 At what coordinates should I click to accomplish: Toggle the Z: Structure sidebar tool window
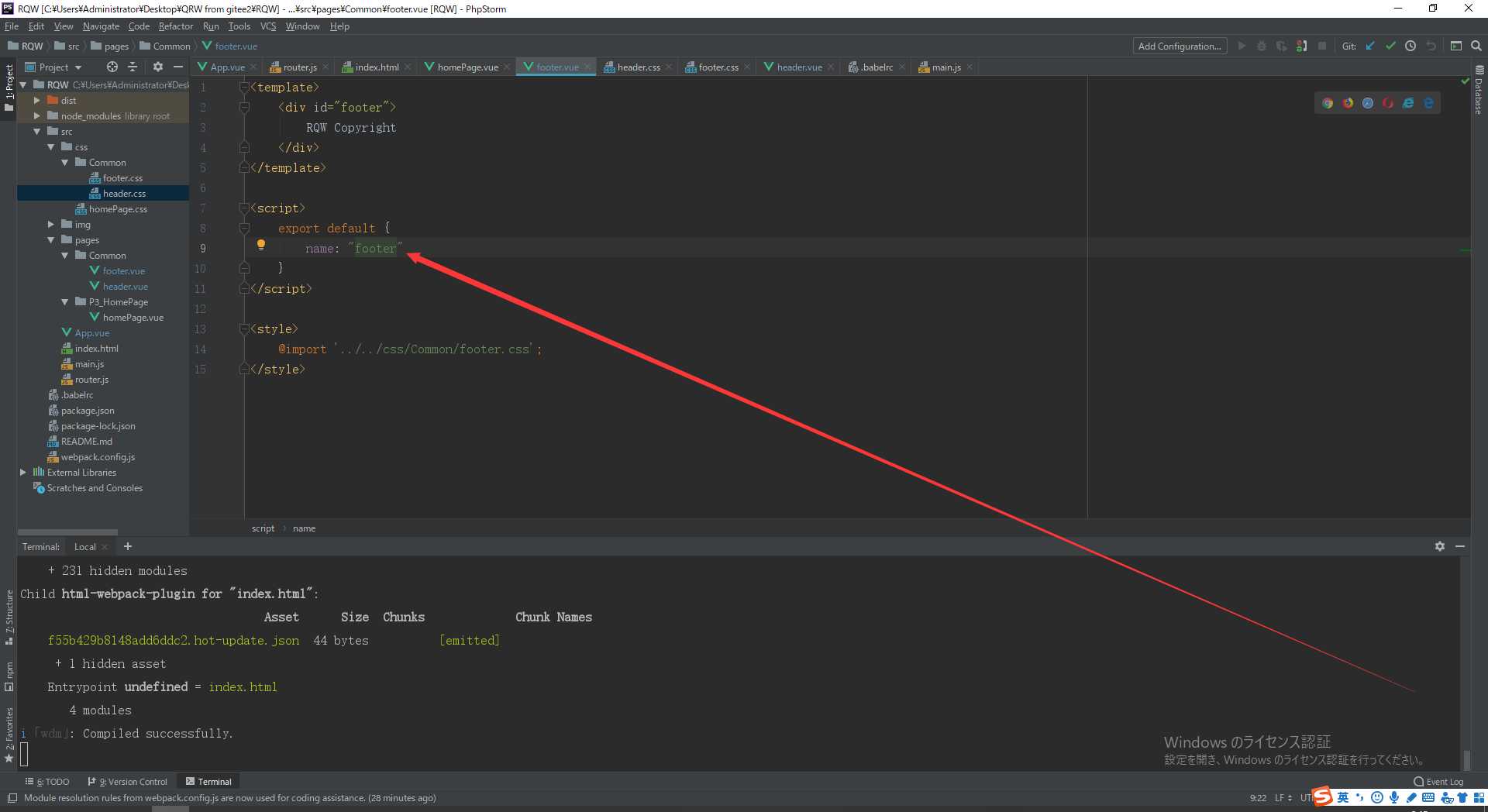9,618
